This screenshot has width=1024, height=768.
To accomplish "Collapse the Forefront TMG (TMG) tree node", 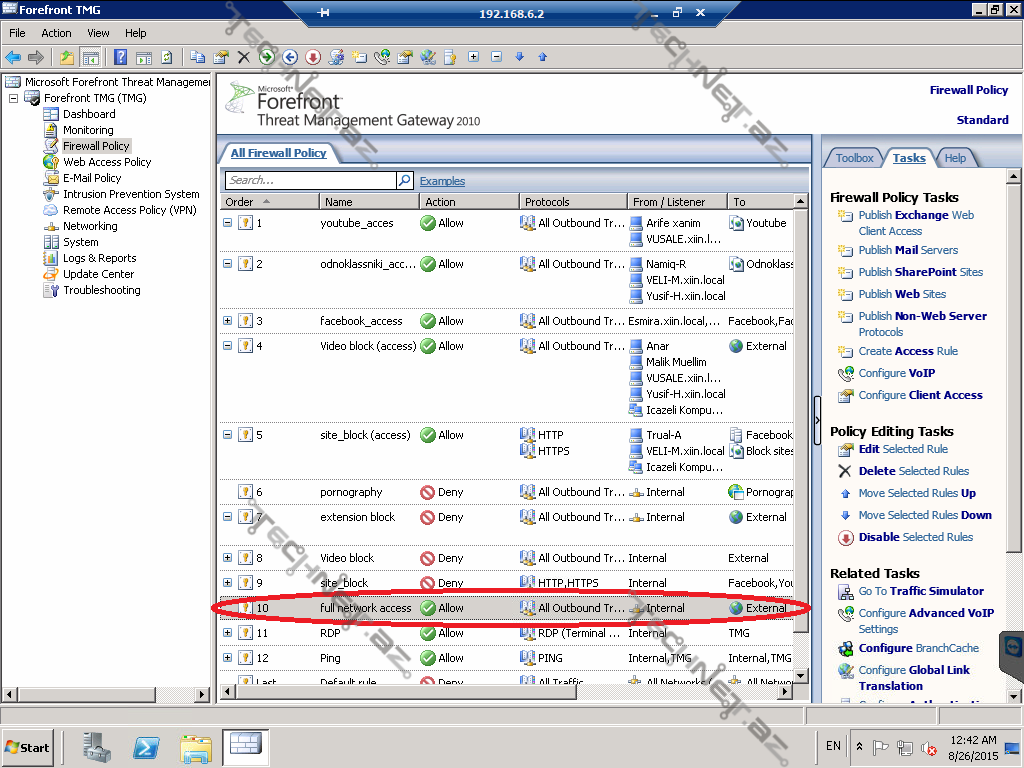I will [14, 98].
